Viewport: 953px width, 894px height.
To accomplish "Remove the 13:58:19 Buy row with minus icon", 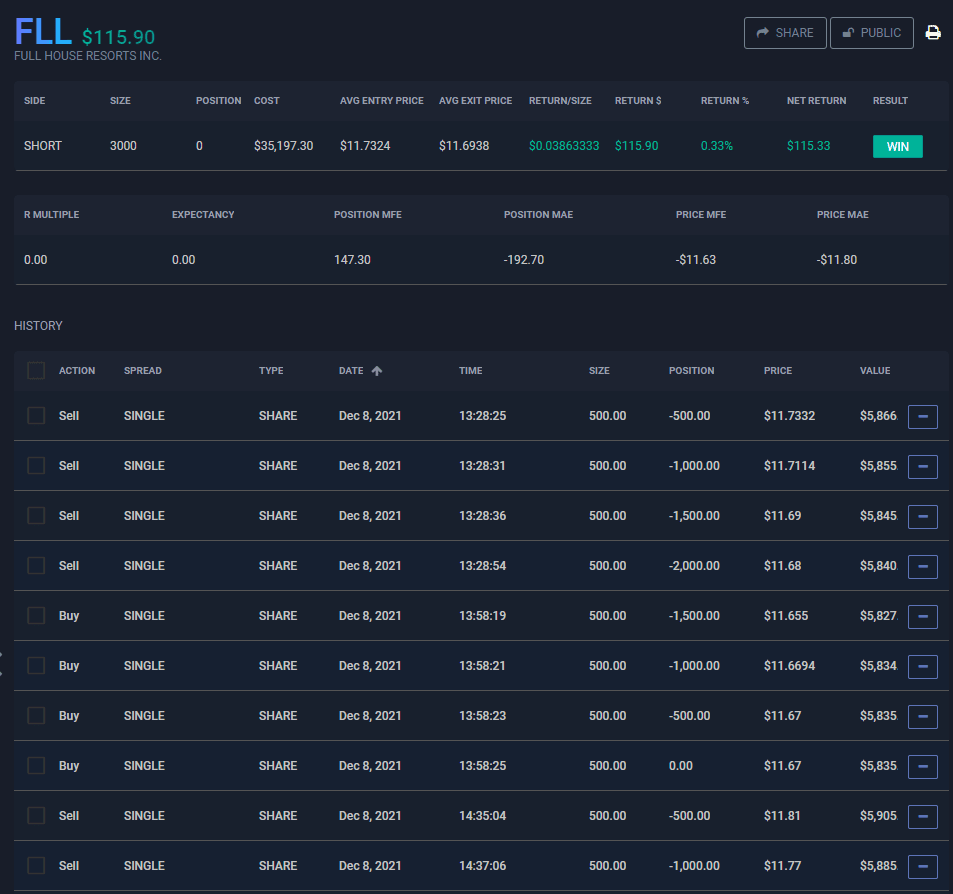I will [922, 617].
